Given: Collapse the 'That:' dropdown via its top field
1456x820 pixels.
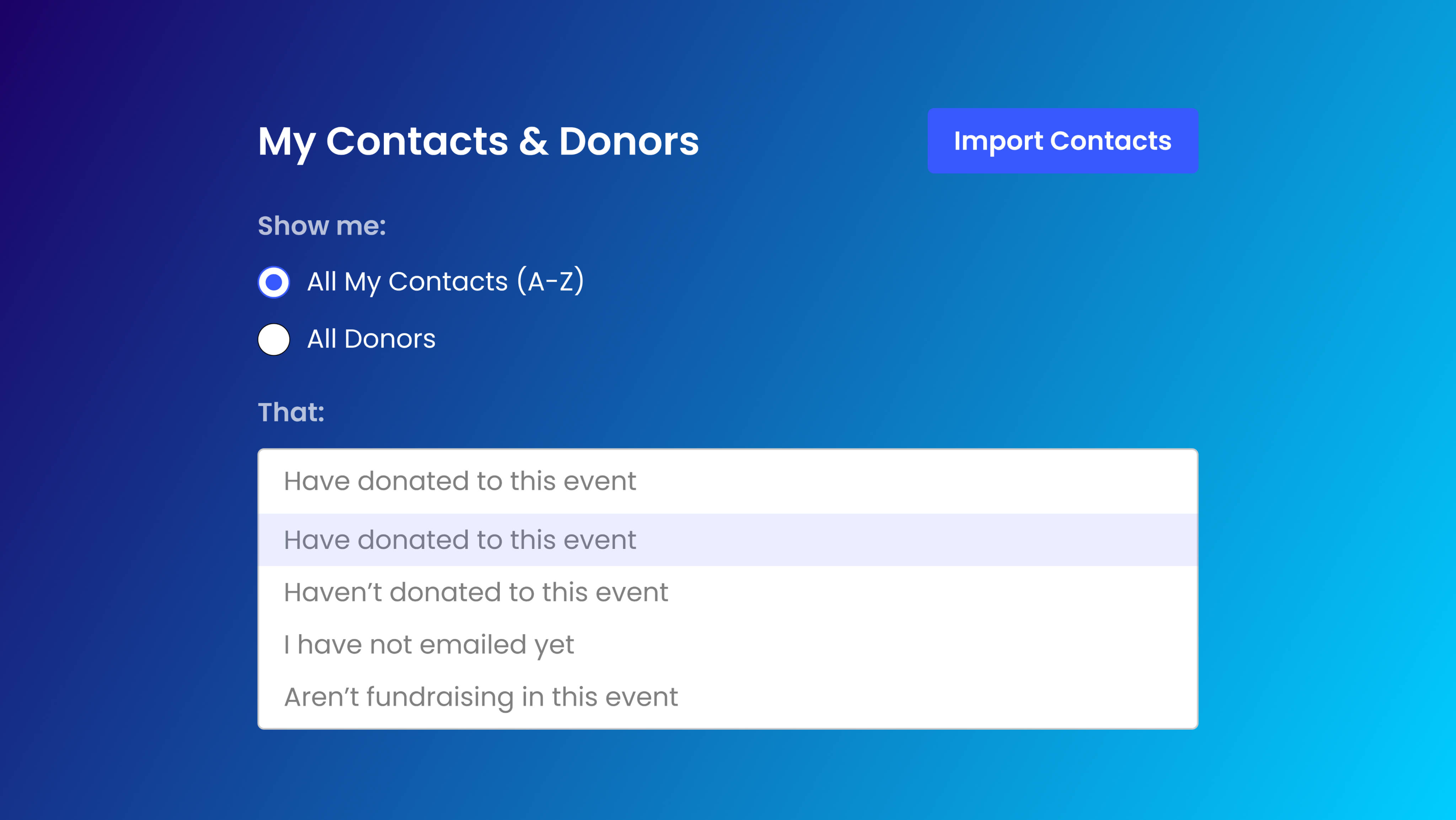Looking at the screenshot, I should coord(727,481).
